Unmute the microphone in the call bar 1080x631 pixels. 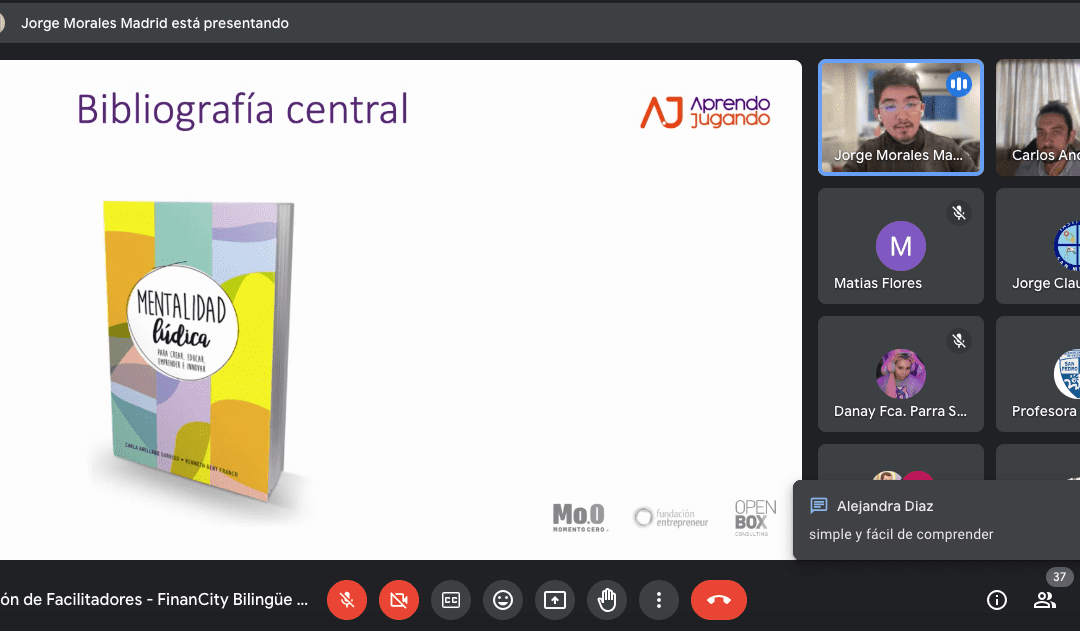pyautogui.click(x=346, y=600)
